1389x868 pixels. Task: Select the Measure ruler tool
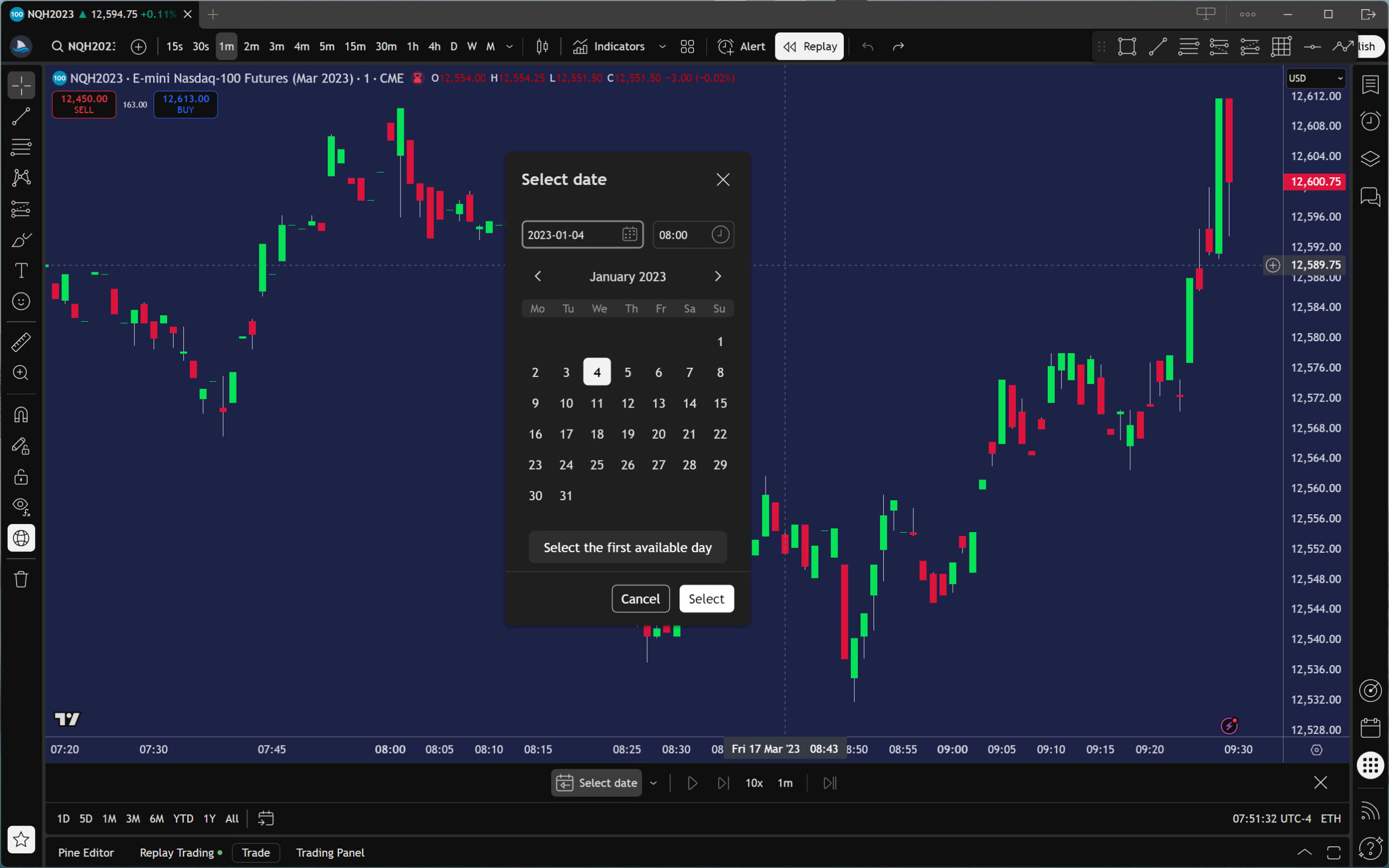pos(21,342)
